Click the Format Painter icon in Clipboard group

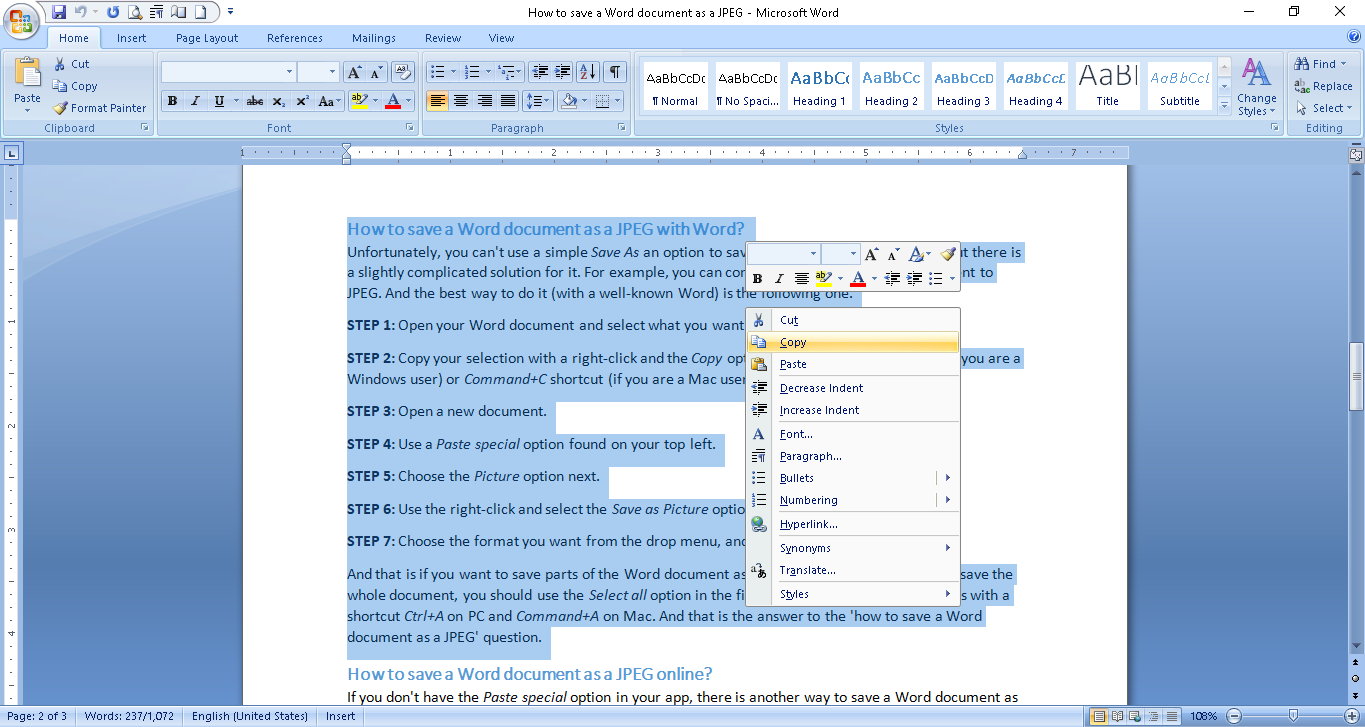[x=61, y=108]
